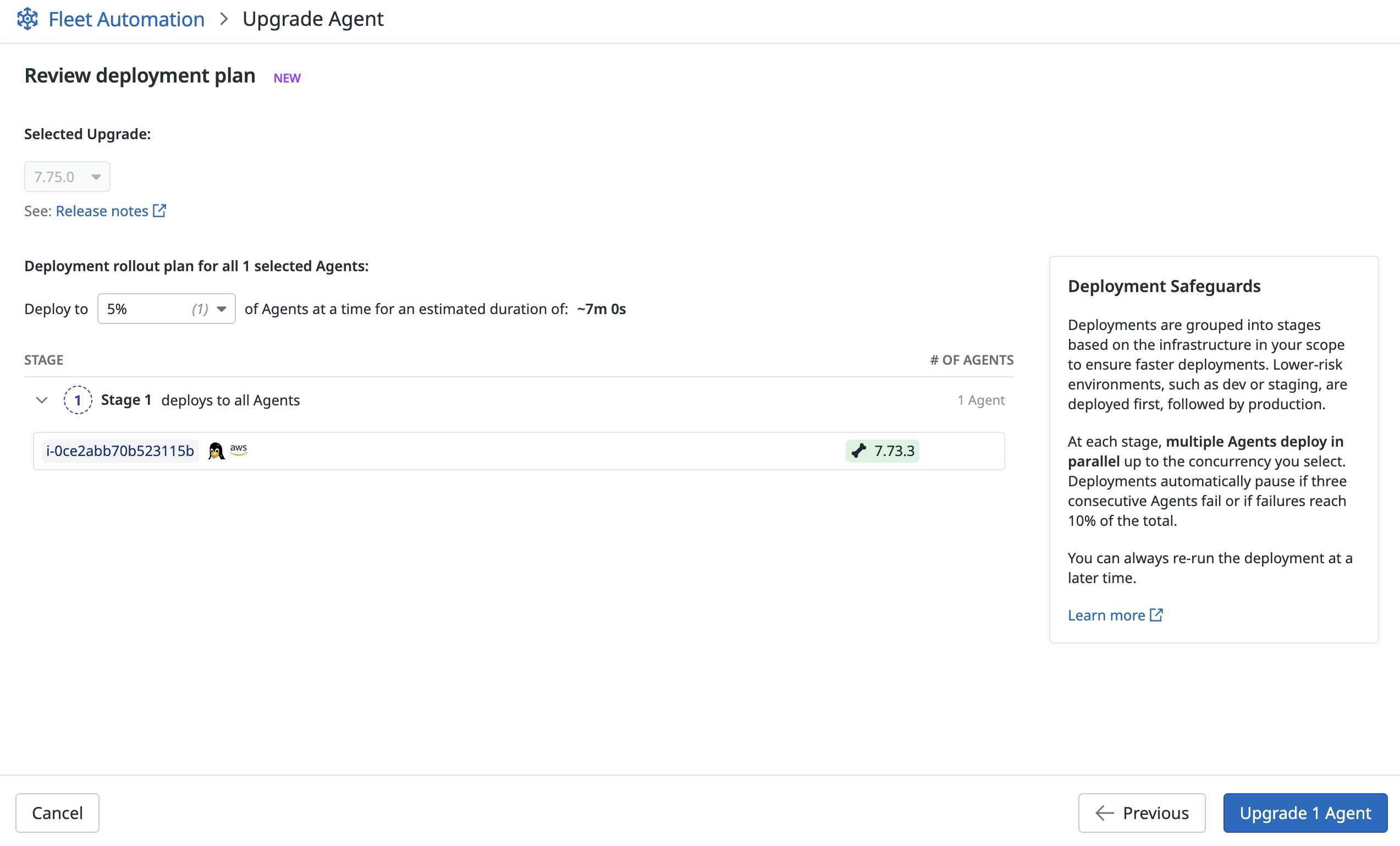Click the AWS icon next to the agent

[x=239, y=449]
